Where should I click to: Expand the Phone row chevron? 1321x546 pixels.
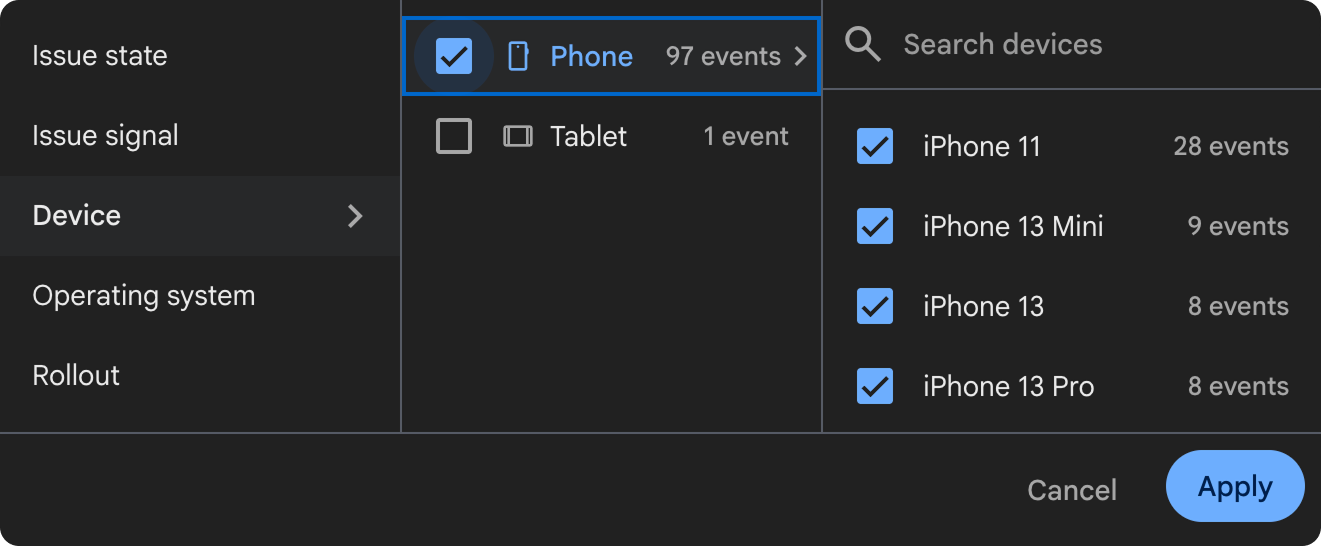click(x=800, y=56)
